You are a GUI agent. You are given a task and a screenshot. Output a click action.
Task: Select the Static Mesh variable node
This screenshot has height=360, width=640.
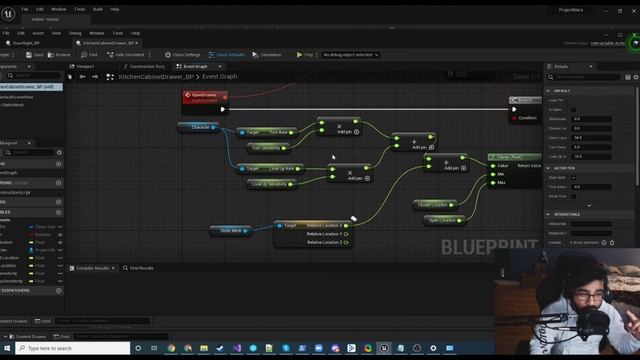pyautogui.click(x=230, y=231)
